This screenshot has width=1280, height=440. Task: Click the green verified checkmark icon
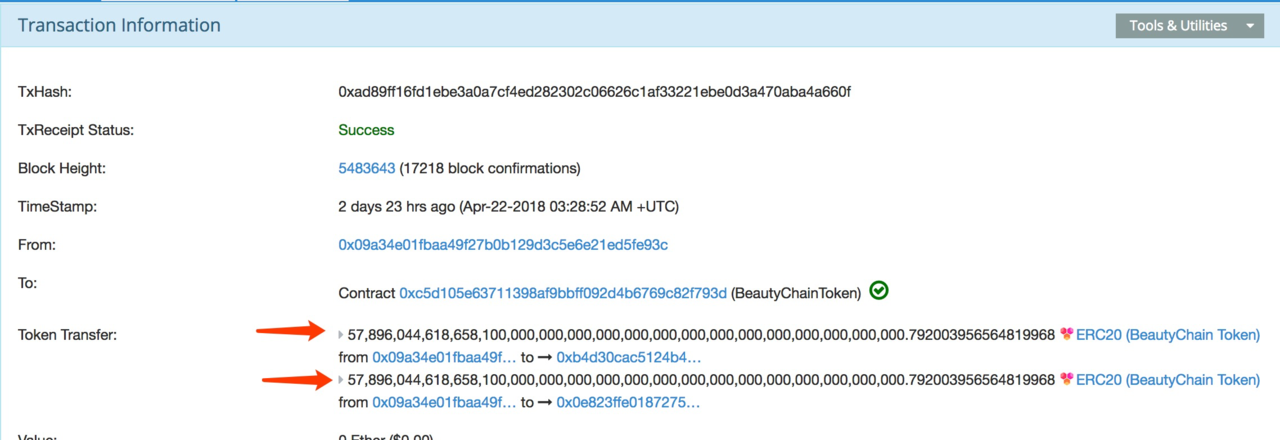coord(879,291)
